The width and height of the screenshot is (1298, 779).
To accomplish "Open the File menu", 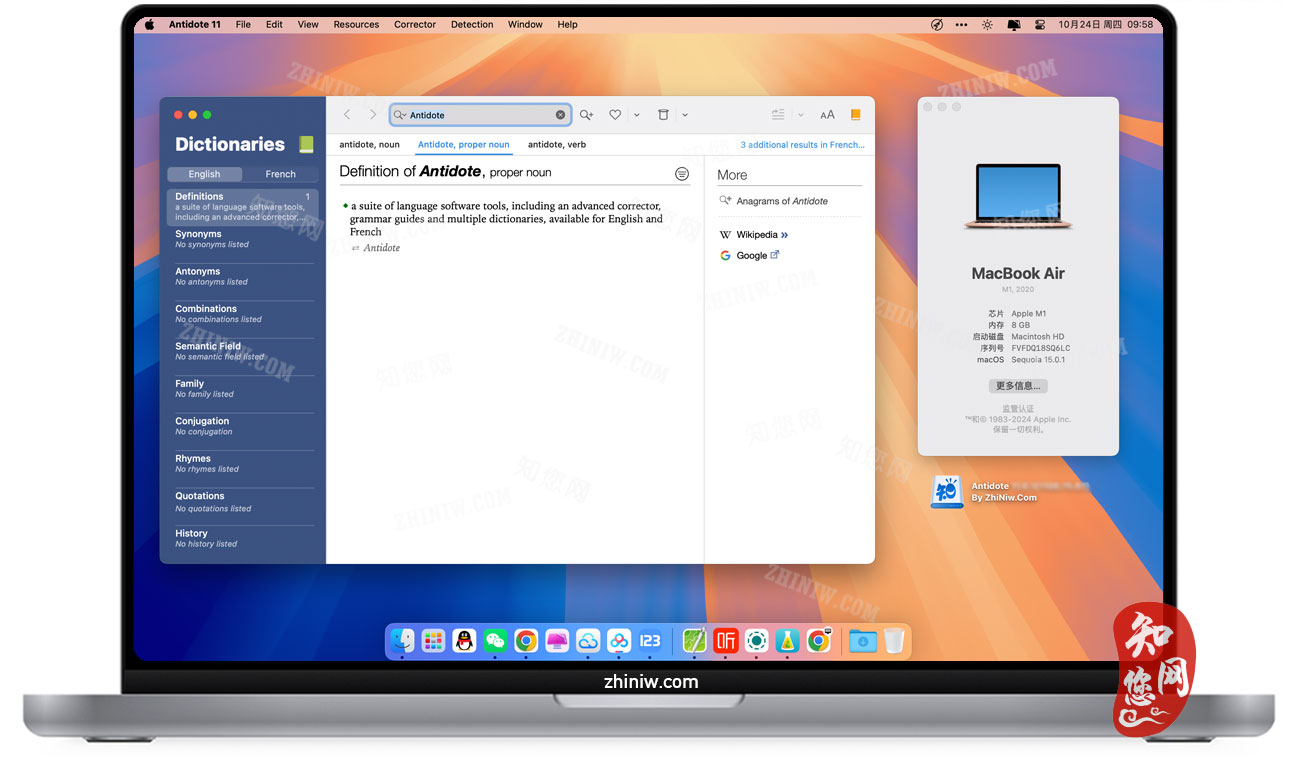I will coord(243,24).
